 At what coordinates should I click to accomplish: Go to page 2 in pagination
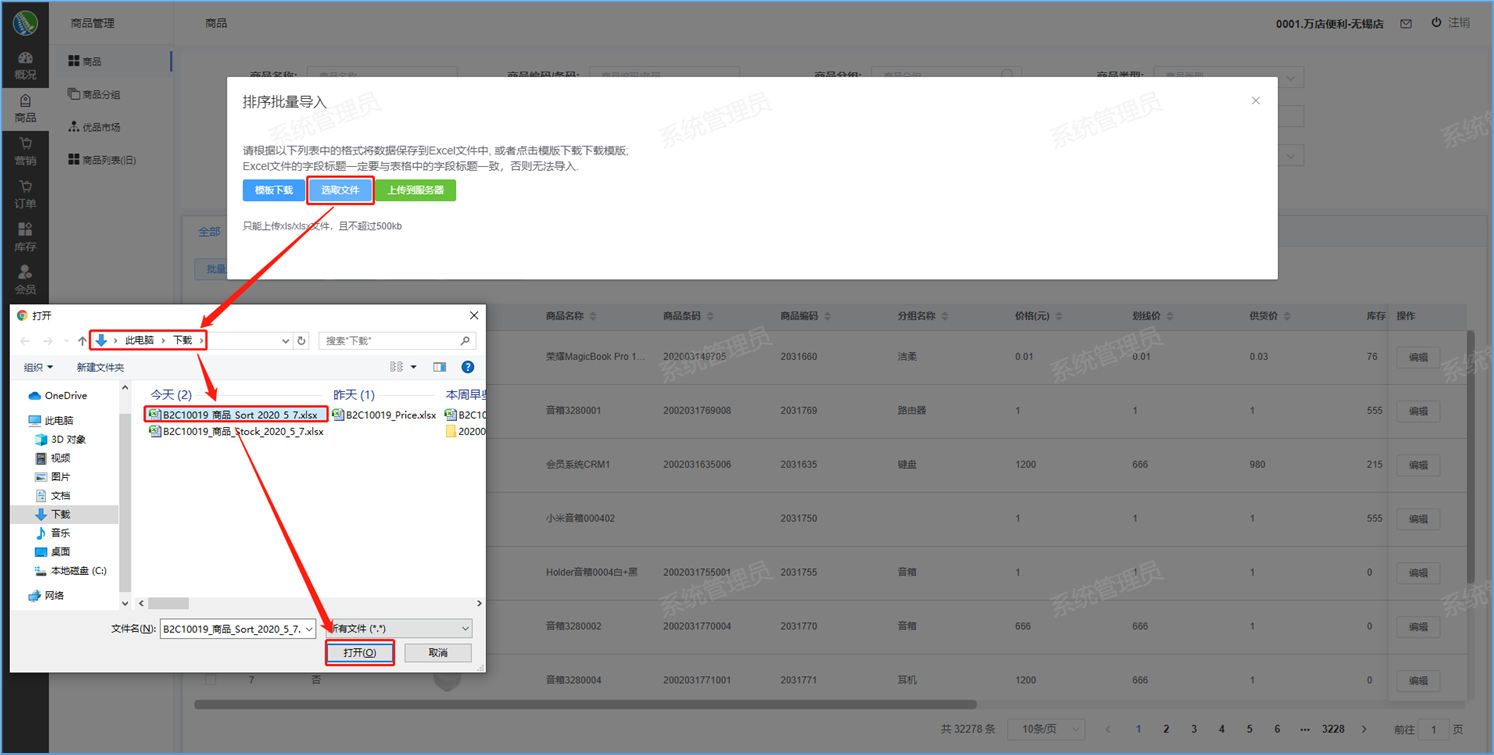(1166, 729)
